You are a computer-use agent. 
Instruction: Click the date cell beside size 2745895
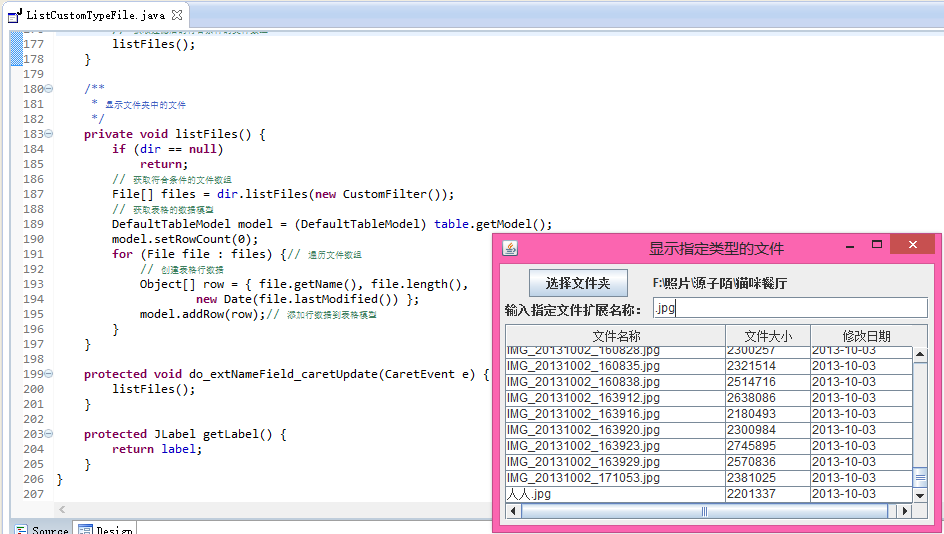(x=862, y=446)
